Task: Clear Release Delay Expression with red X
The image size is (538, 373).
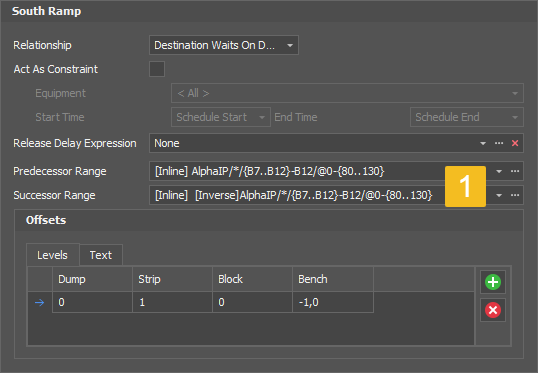Action: (515, 143)
